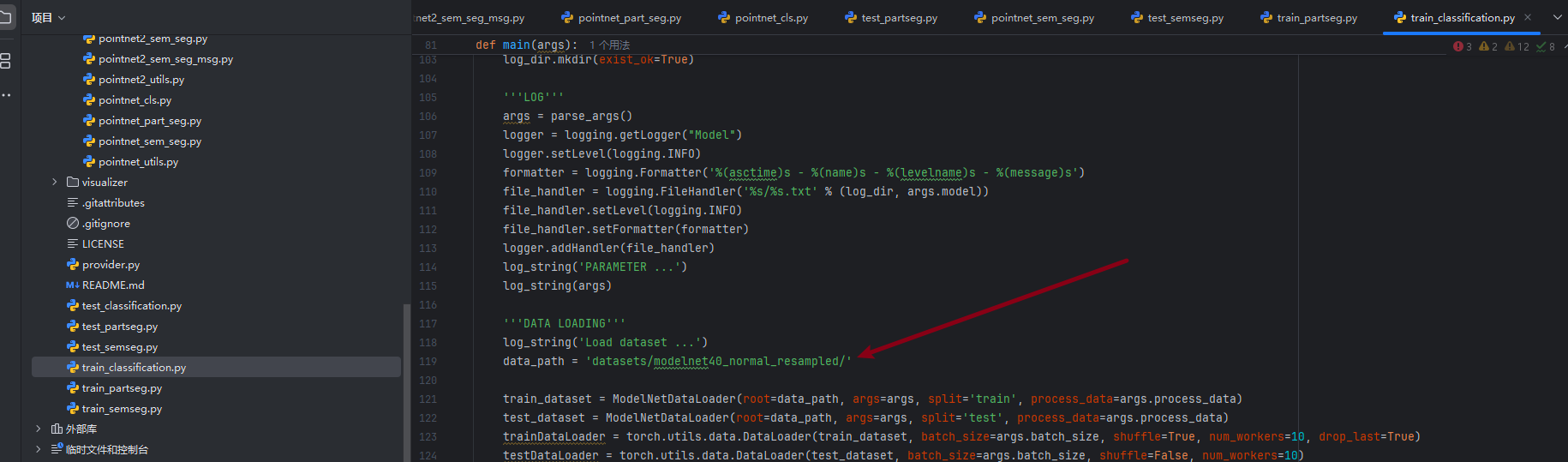Click Python icon of provider.py
Screen dimensions: 1568x462
pyautogui.click(x=73, y=265)
